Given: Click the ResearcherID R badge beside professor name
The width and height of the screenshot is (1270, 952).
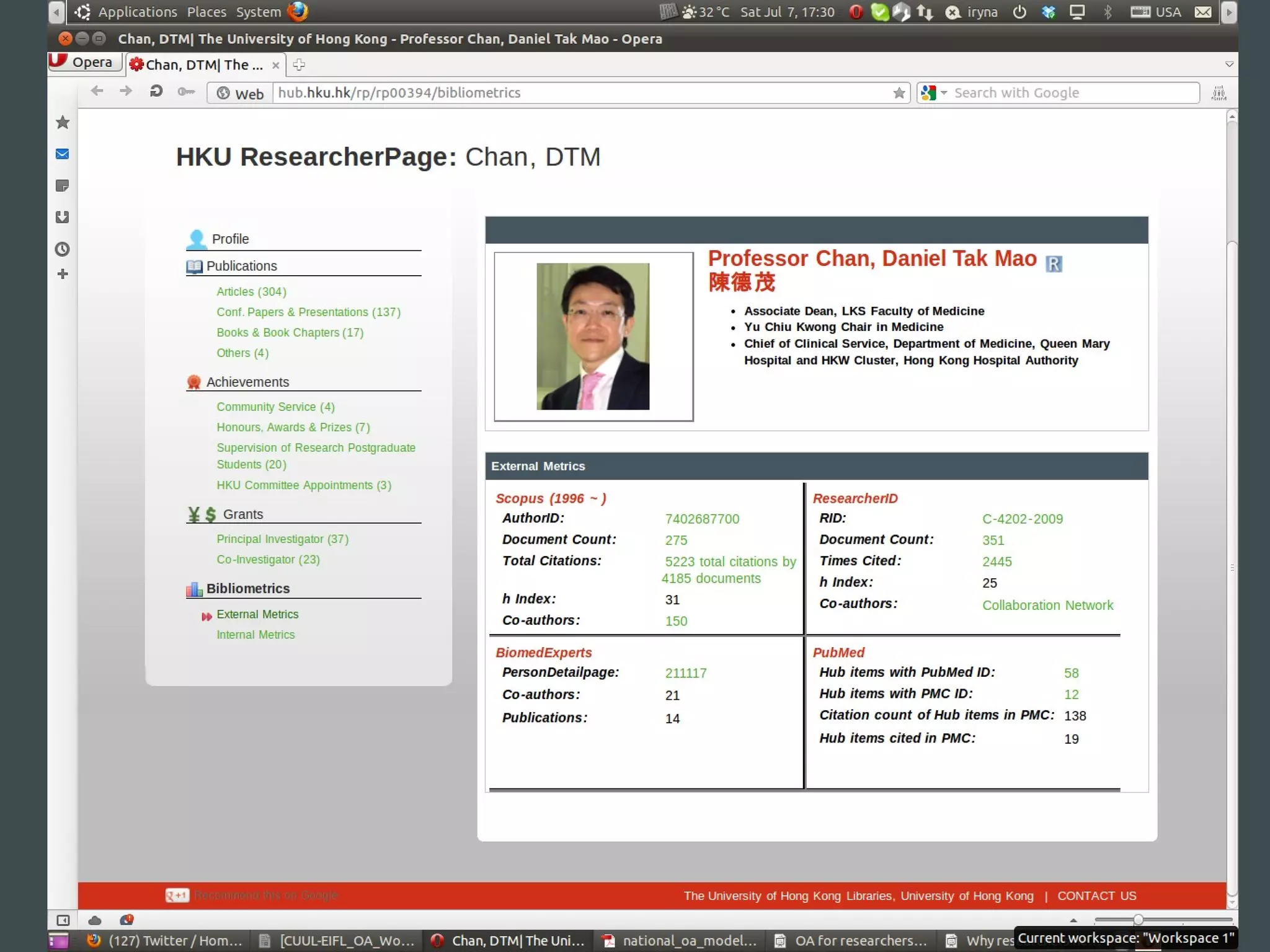Looking at the screenshot, I should (x=1054, y=264).
